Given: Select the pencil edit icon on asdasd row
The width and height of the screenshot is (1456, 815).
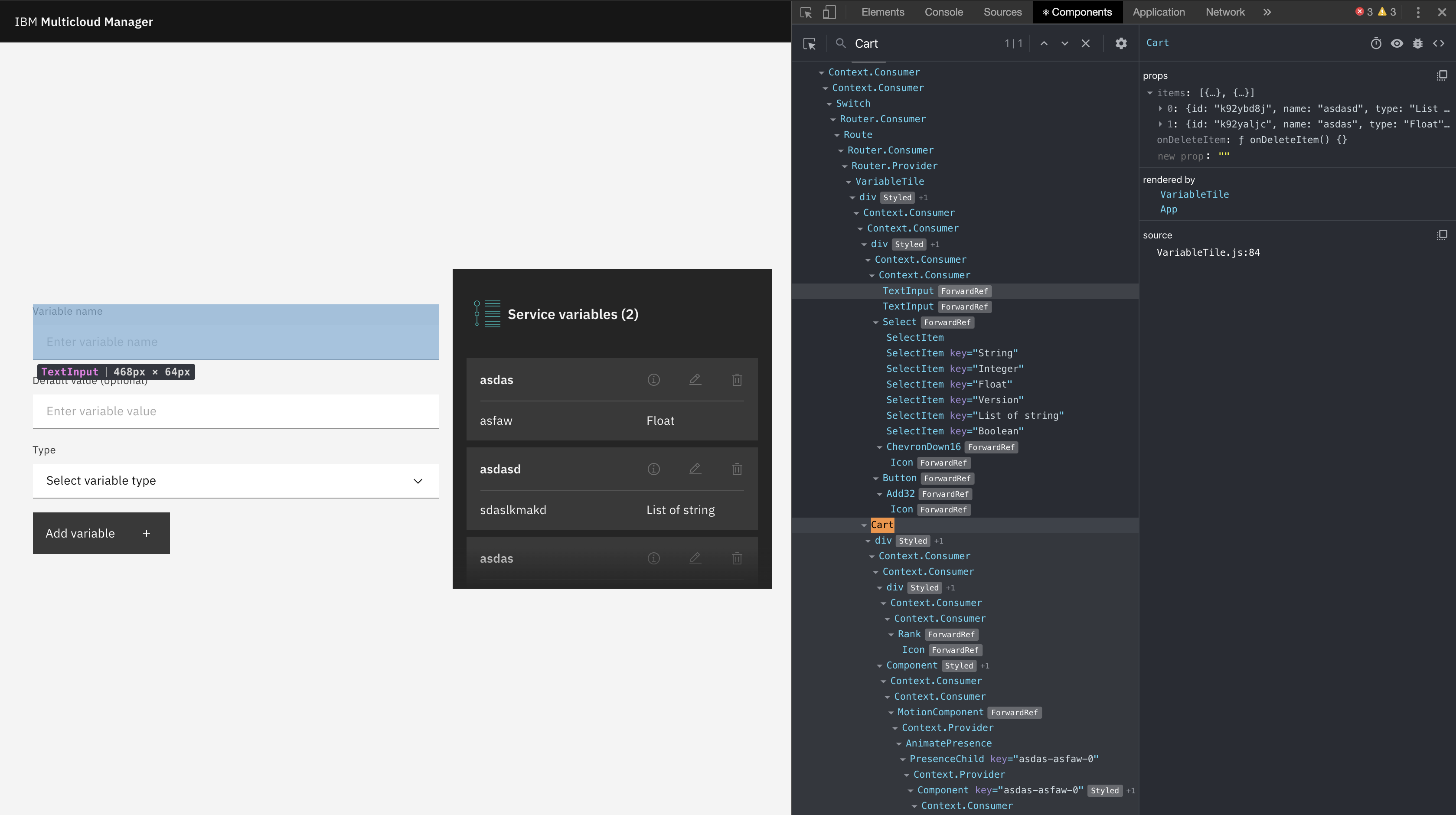Looking at the screenshot, I should tap(695, 469).
